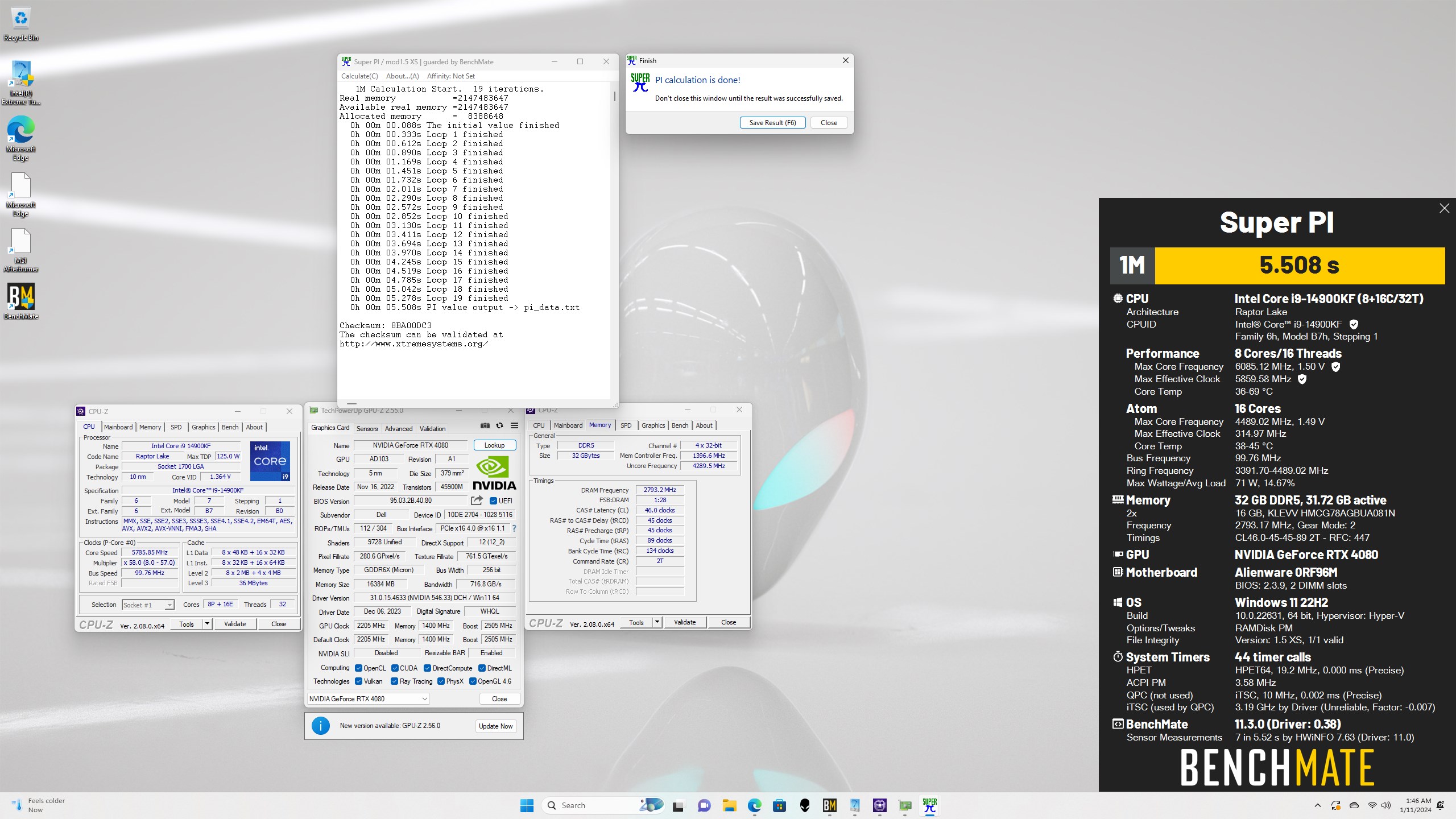Viewport: 1456px width, 819px height.
Task: Toggle DirectCompute checkbox in GPU-Z
Action: coord(427,668)
